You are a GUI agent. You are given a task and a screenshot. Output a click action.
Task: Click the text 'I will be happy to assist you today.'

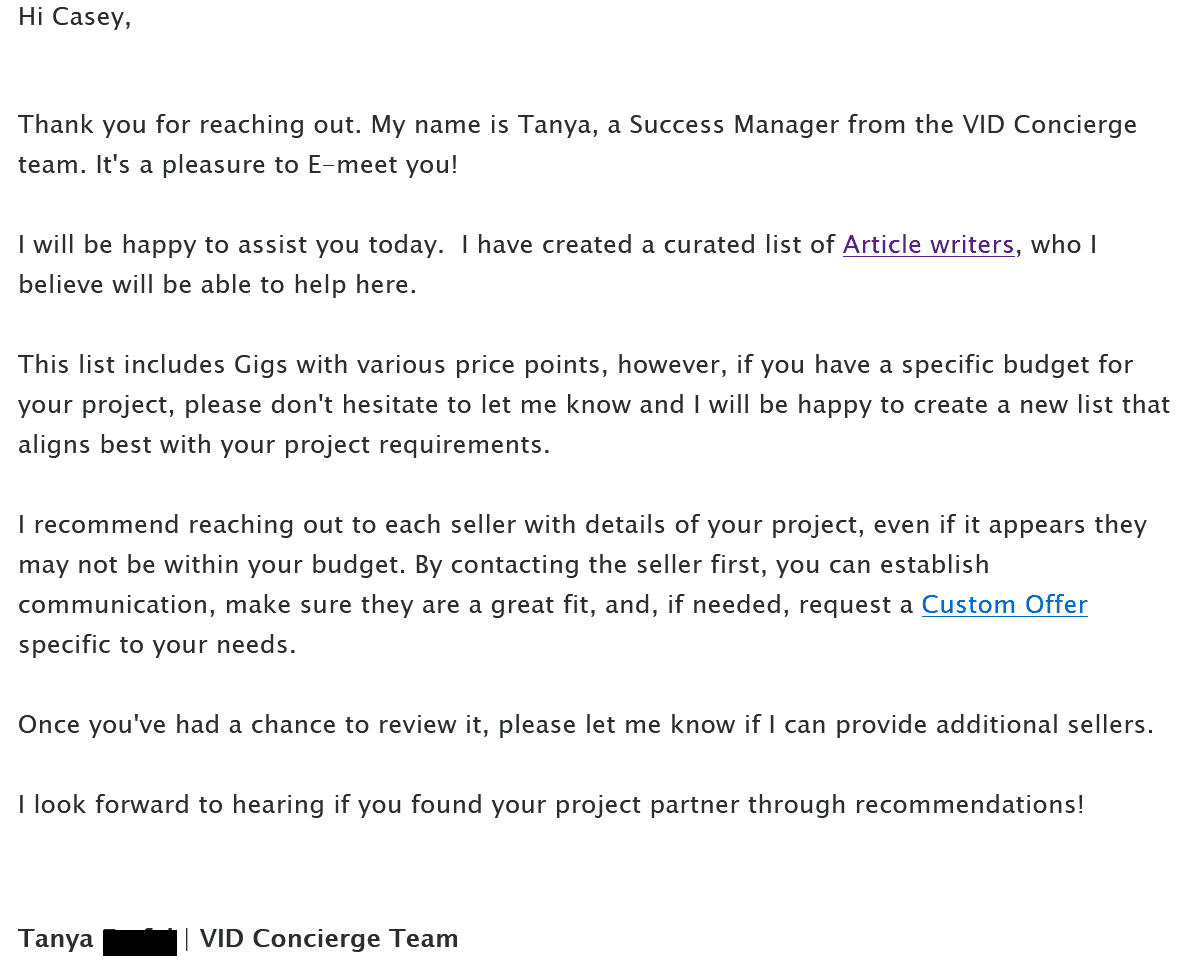click(231, 245)
